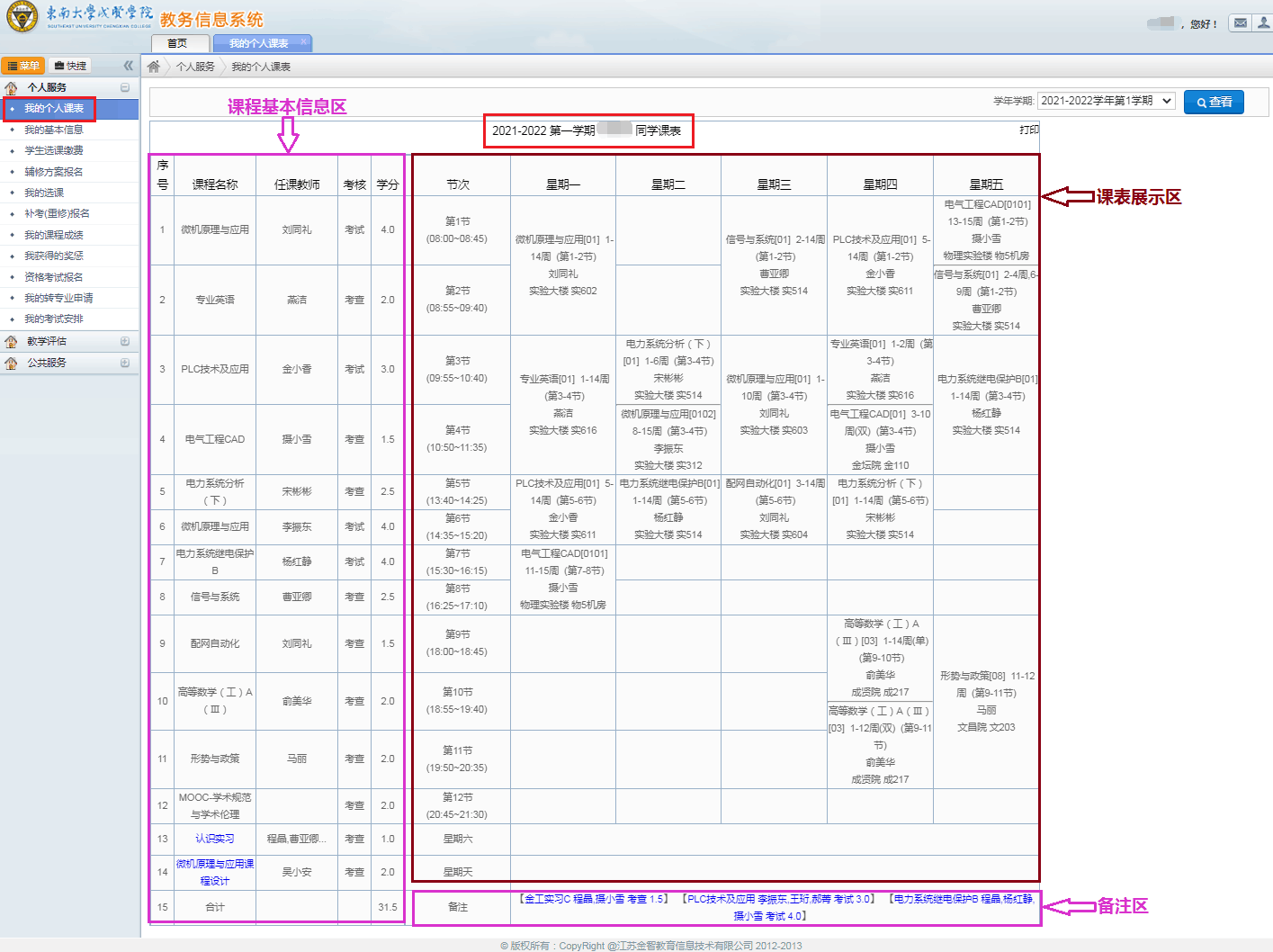The width and height of the screenshot is (1273, 952).
Task: Open 我的基本信息 in sidebar
Action: [x=54, y=130]
